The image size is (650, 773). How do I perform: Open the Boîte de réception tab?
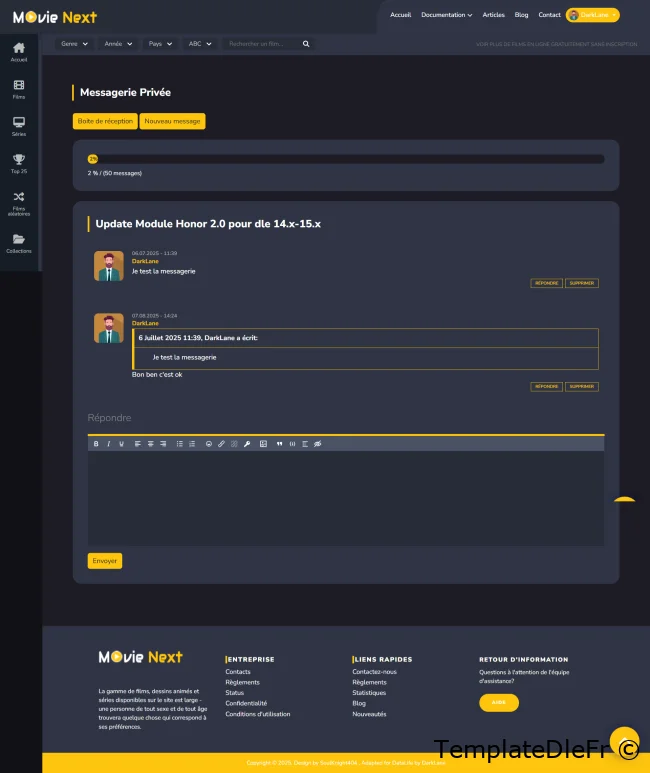point(105,121)
